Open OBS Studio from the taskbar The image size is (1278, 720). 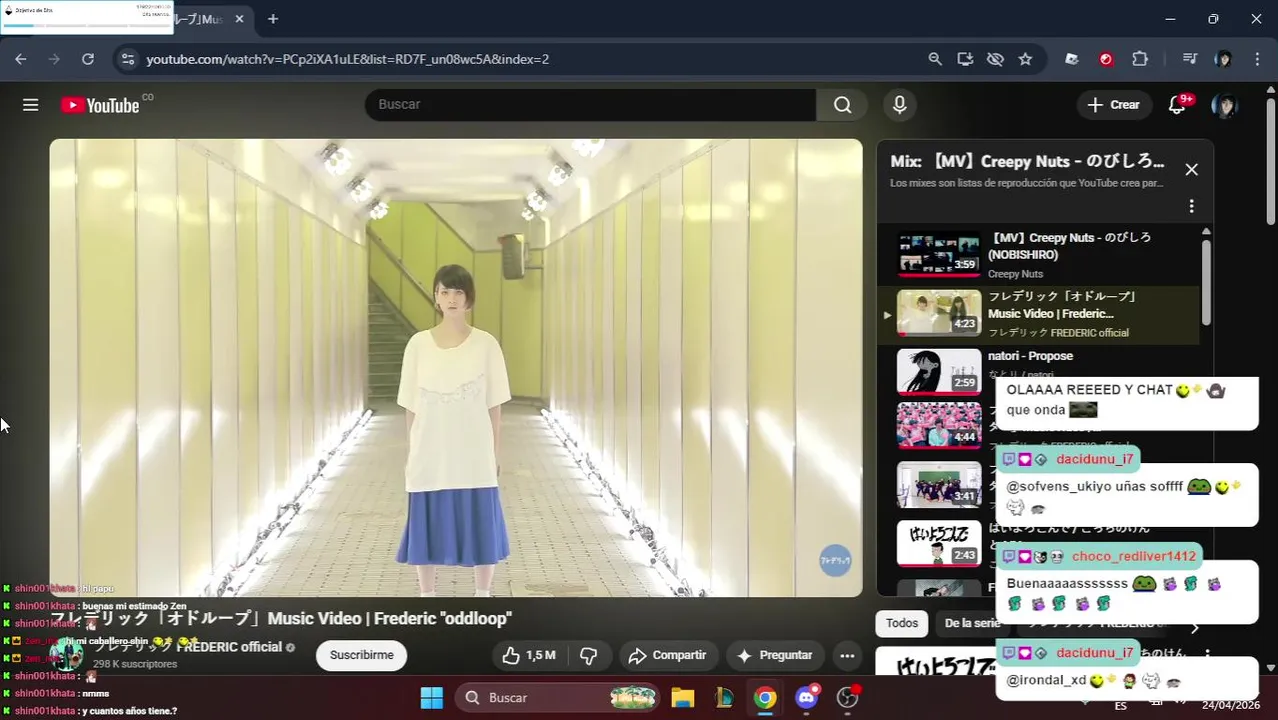[x=848, y=697]
